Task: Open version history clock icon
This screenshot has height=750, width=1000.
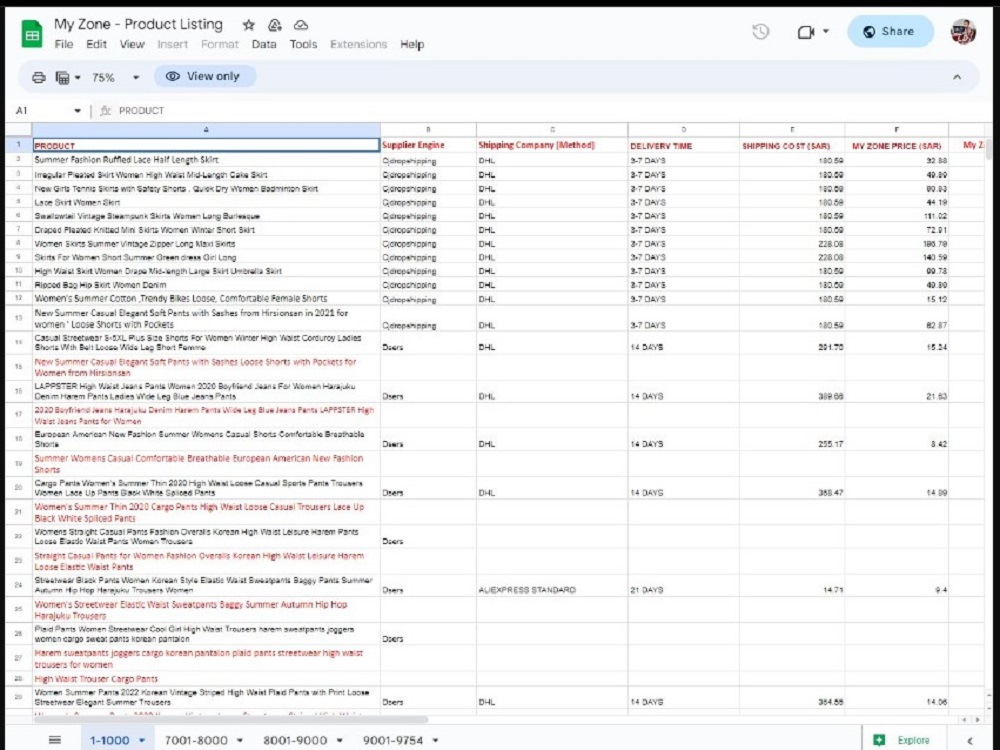Action: point(760,31)
